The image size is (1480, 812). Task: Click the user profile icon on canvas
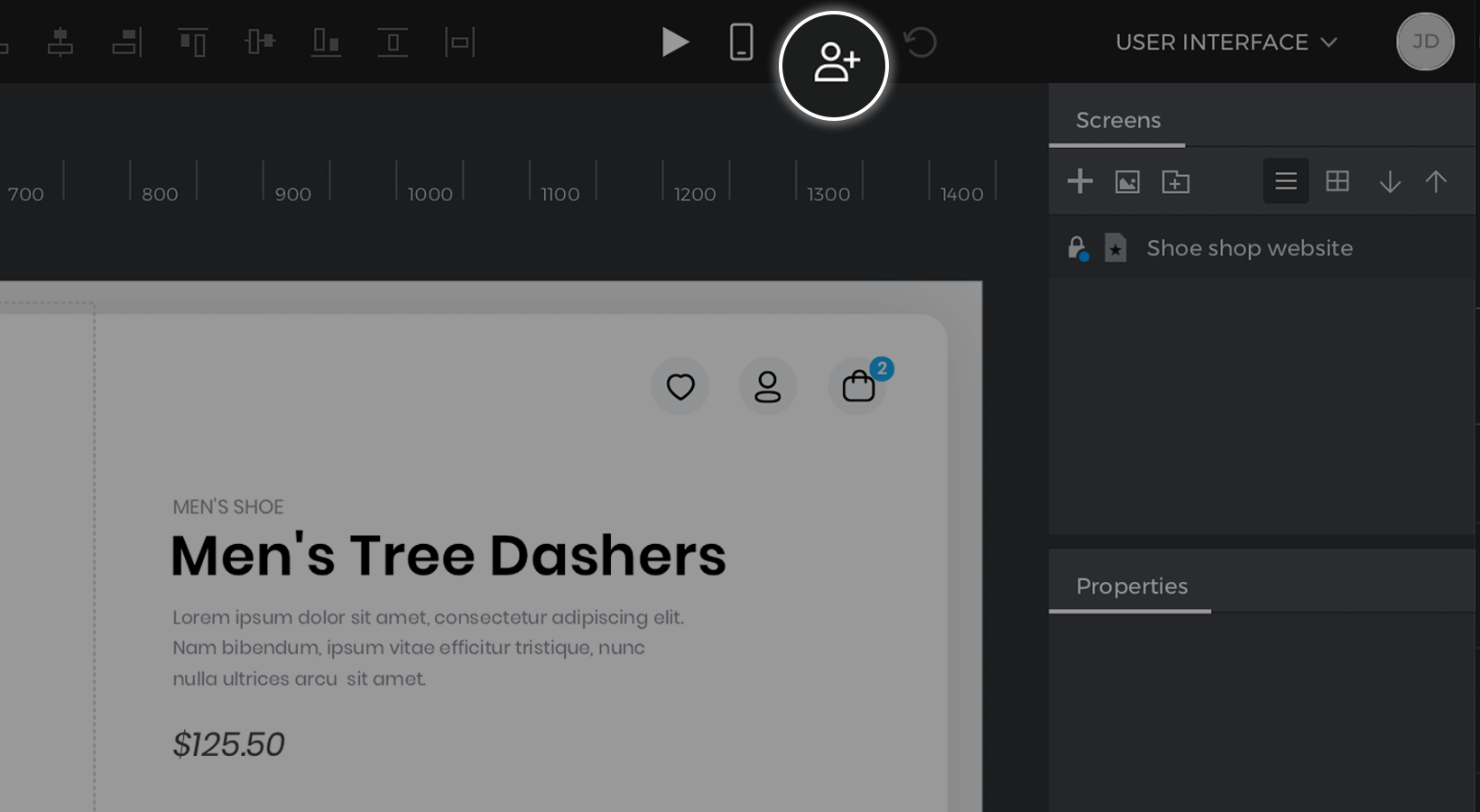pyautogui.click(x=768, y=386)
